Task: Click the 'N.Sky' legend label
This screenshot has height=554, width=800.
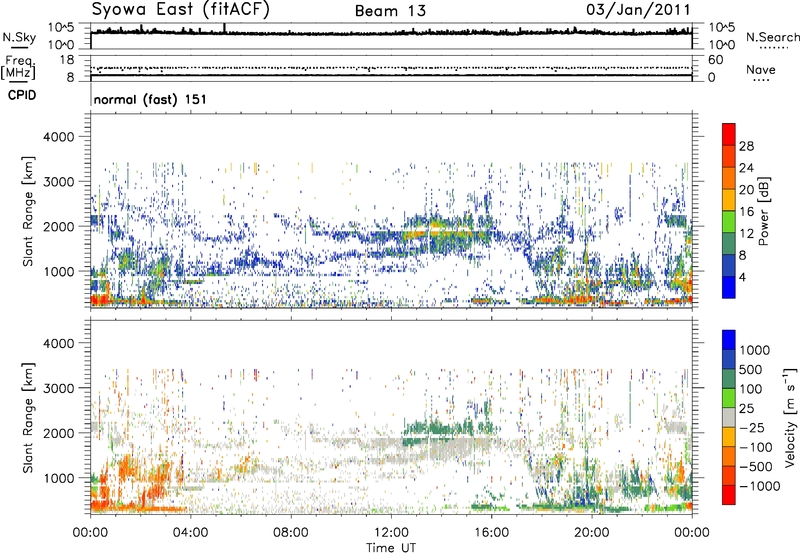Action: (19, 37)
